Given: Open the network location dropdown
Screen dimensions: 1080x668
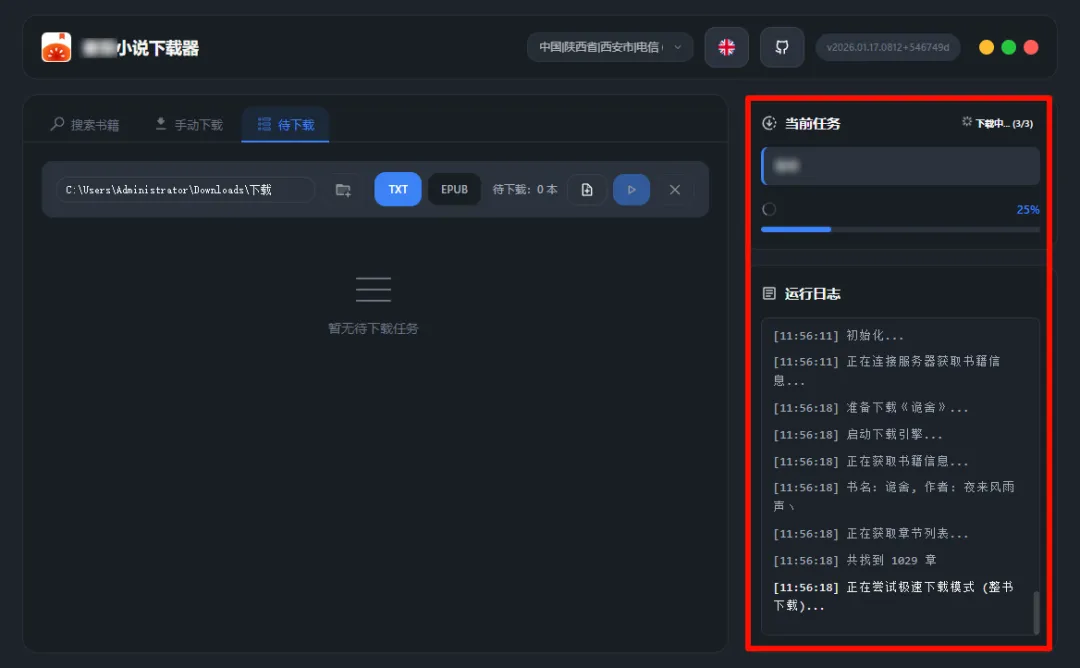Looking at the screenshot, I should click(610, 47).
